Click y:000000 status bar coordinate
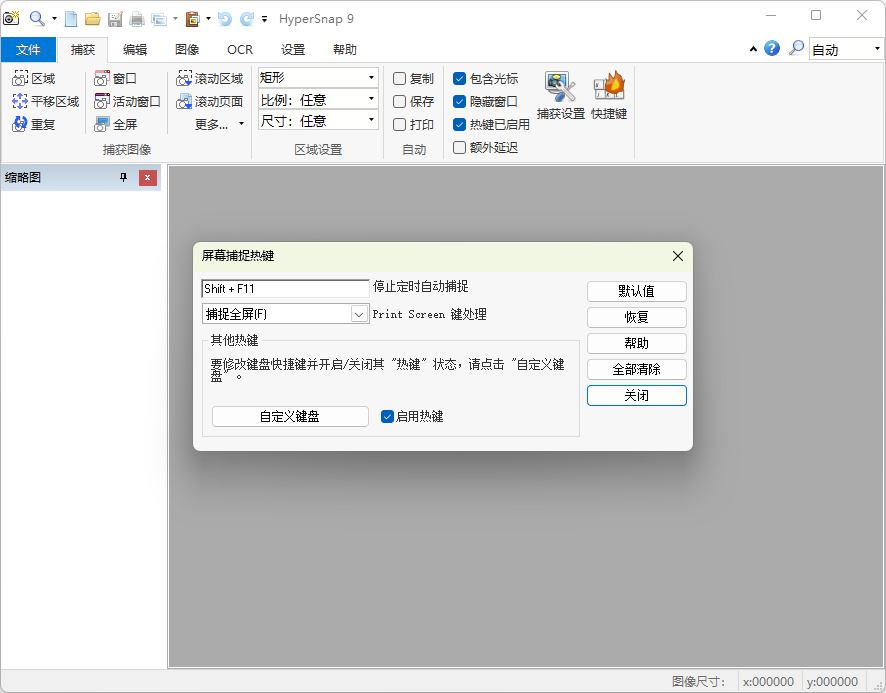 click(832, 682)
